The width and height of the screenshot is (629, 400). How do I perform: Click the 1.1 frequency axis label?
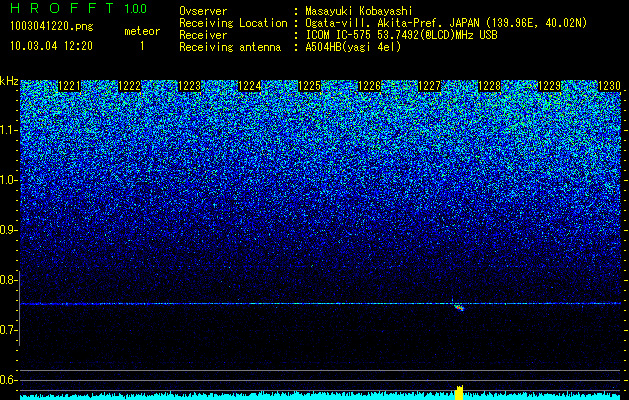[x=8, y=130]
